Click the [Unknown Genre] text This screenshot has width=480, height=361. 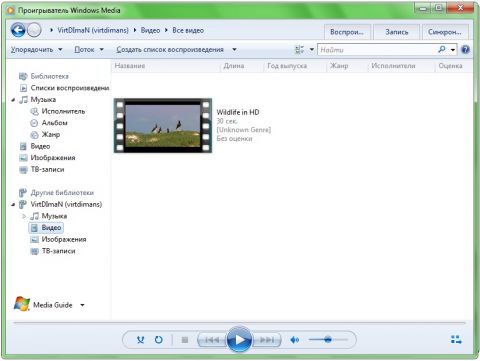pos(244,130)
